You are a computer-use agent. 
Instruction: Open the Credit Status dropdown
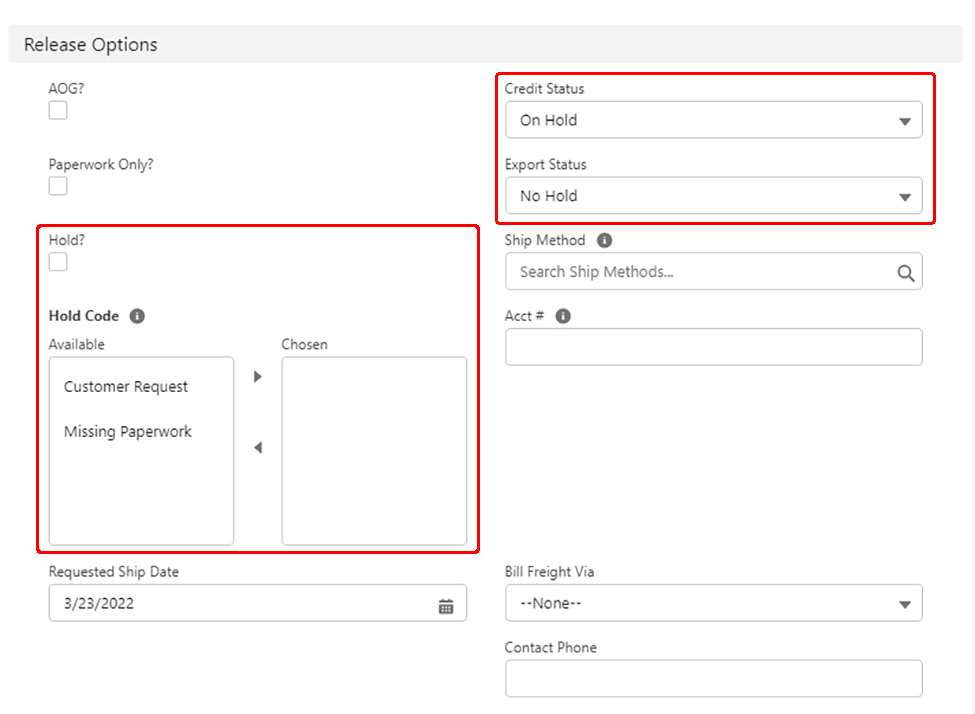coord(713,121)
